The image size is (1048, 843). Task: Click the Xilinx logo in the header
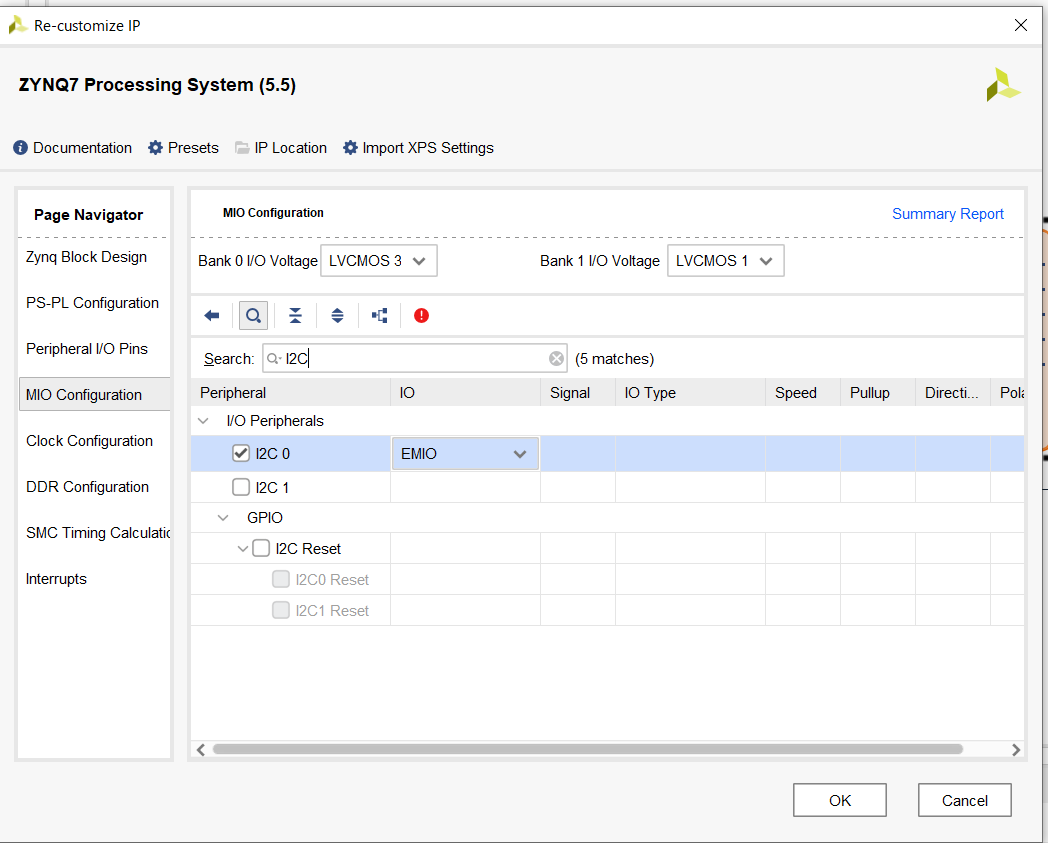[1003, 85]
